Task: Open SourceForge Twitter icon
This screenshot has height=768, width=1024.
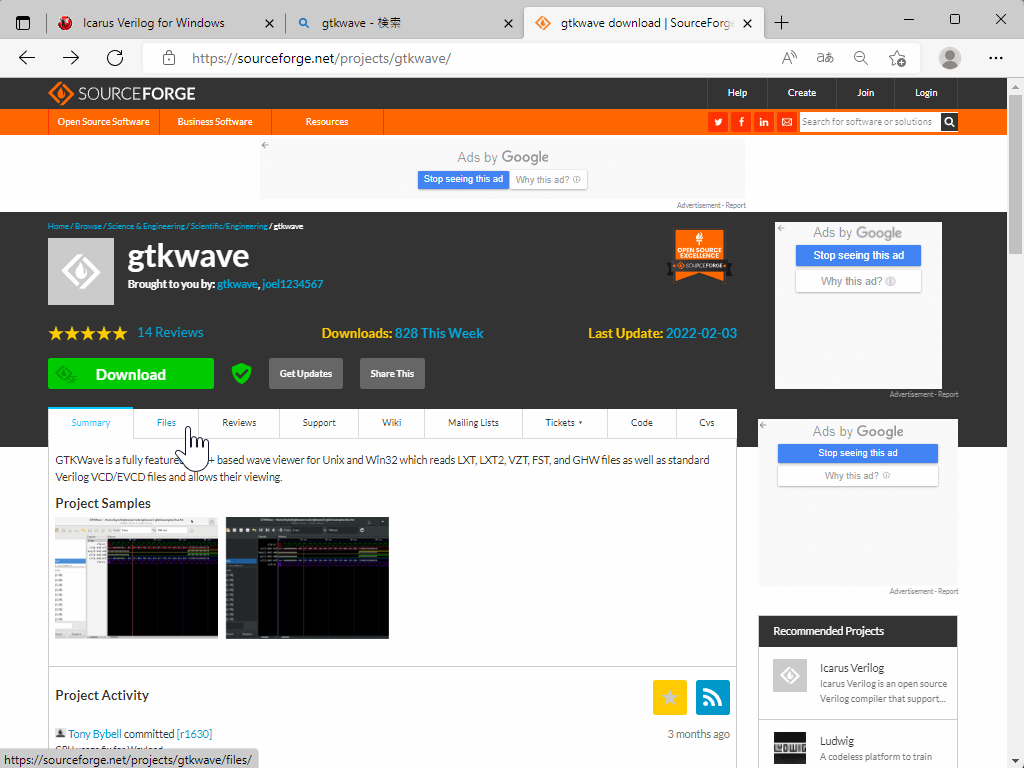Action: (718, 122)
